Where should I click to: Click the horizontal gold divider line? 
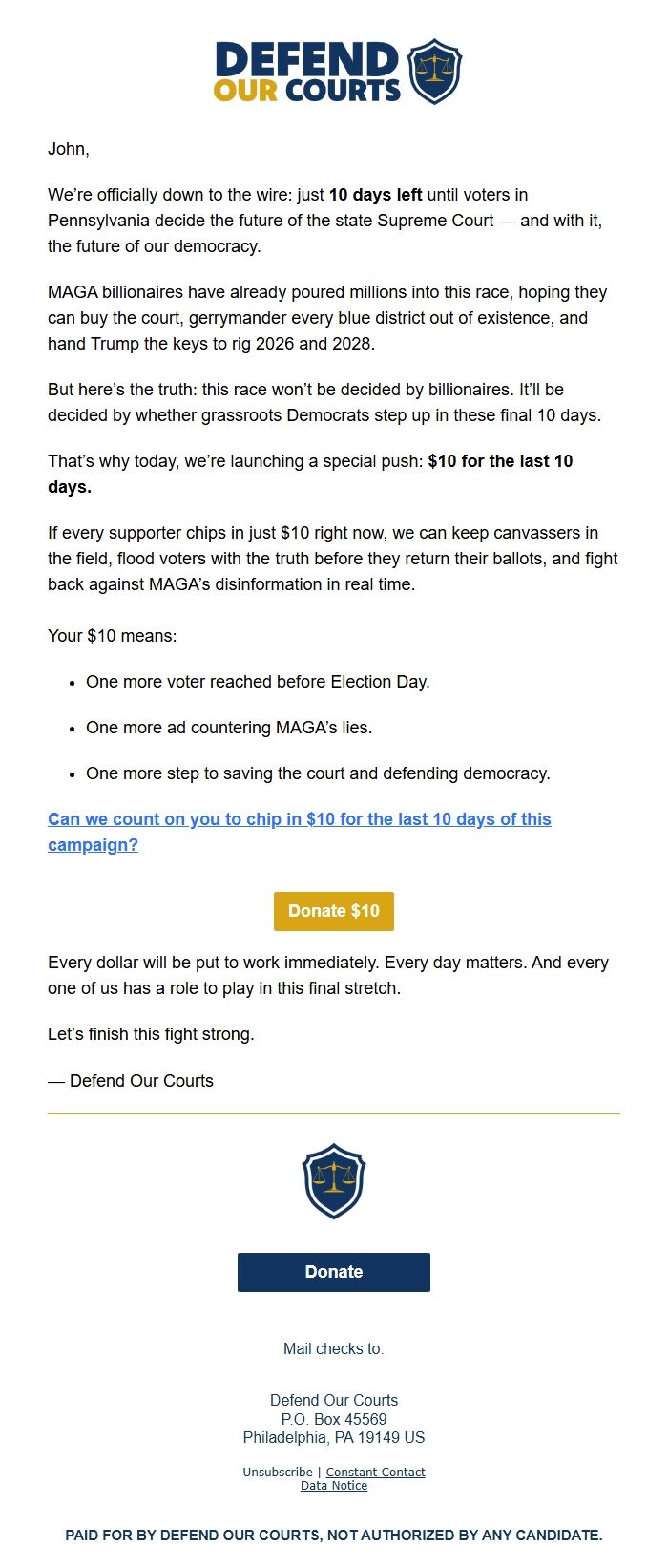click(333, 1115)
